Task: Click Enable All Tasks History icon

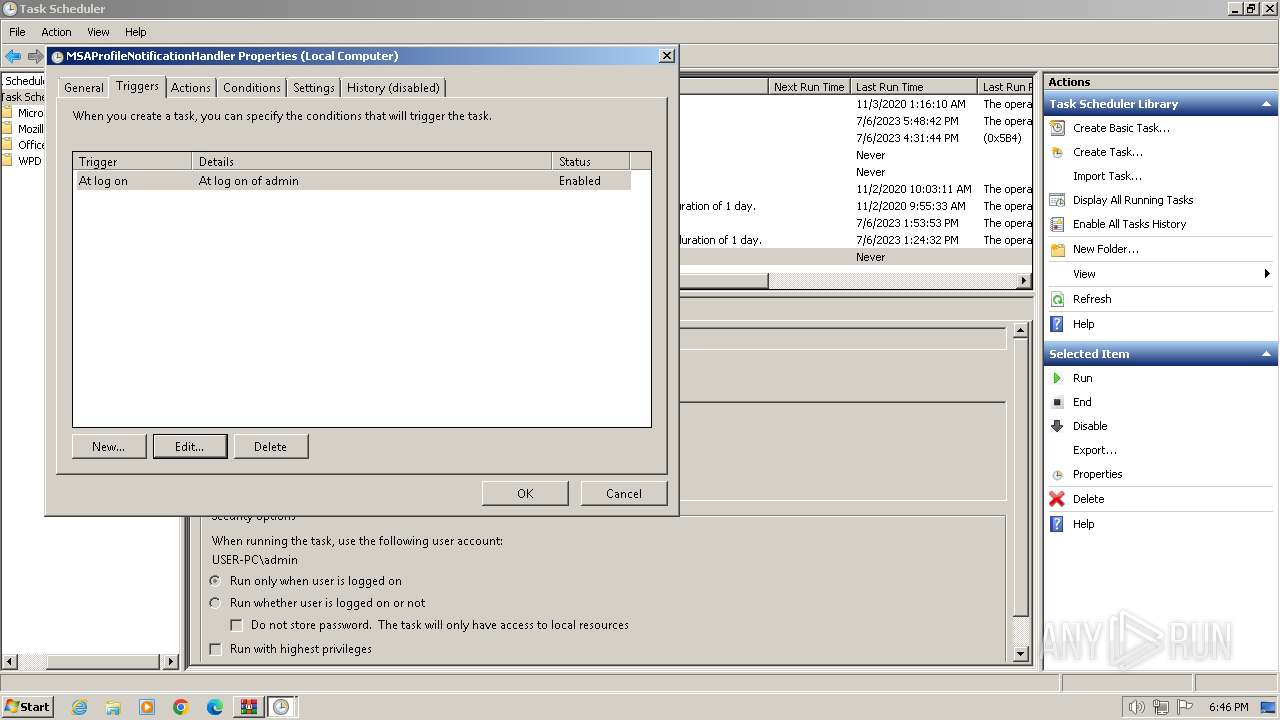Action: (x=1057, y=224)
